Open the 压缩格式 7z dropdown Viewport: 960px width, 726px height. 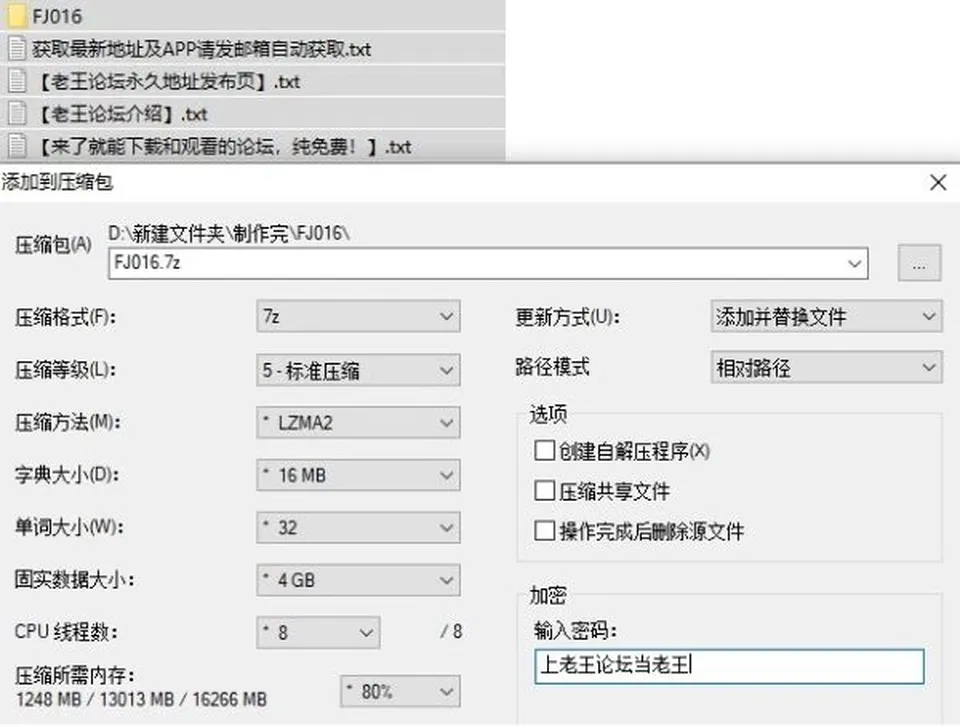(358, 316)
